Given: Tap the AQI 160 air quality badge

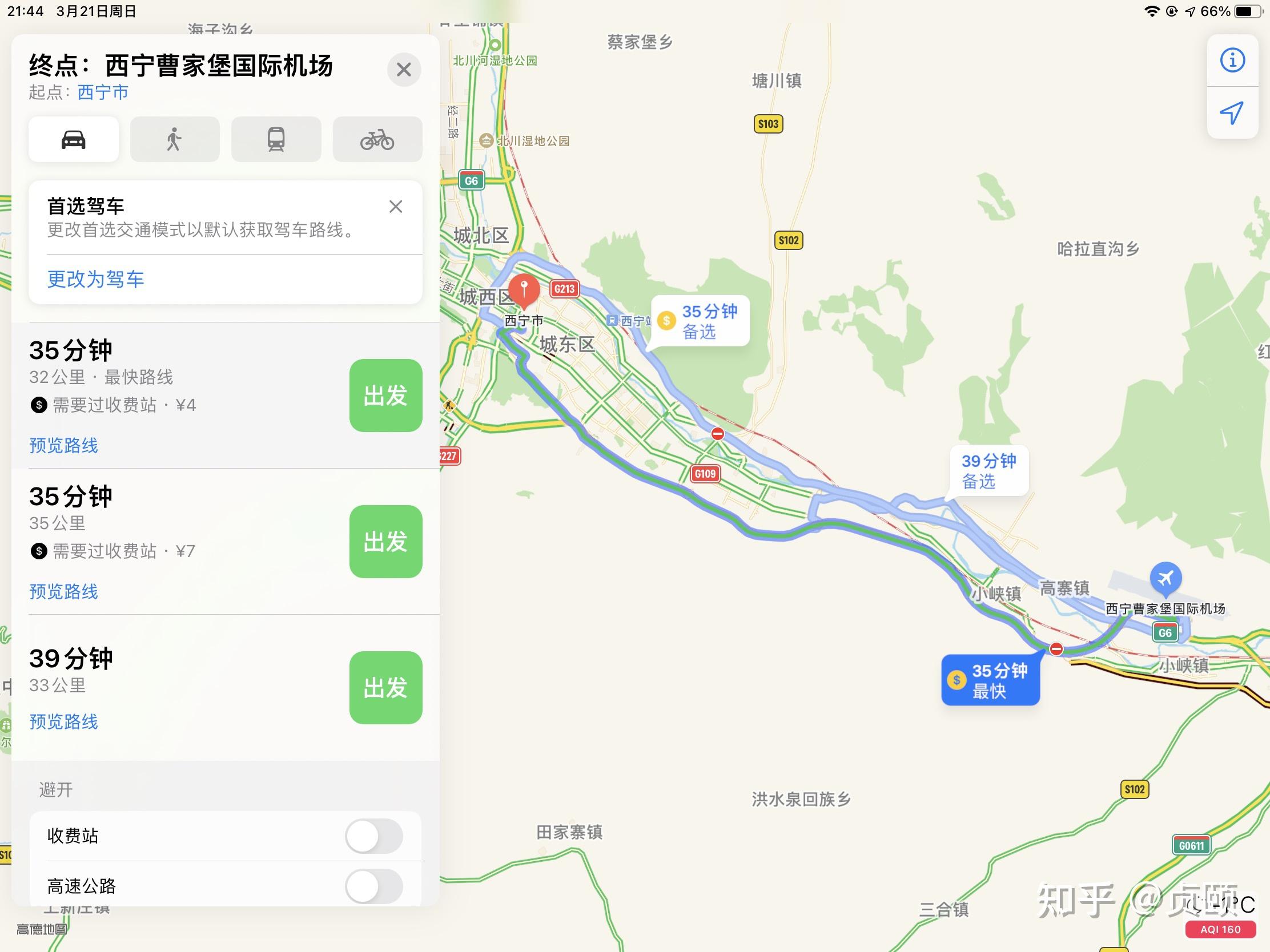Looking at the screenshot, I should [1221, 930].
